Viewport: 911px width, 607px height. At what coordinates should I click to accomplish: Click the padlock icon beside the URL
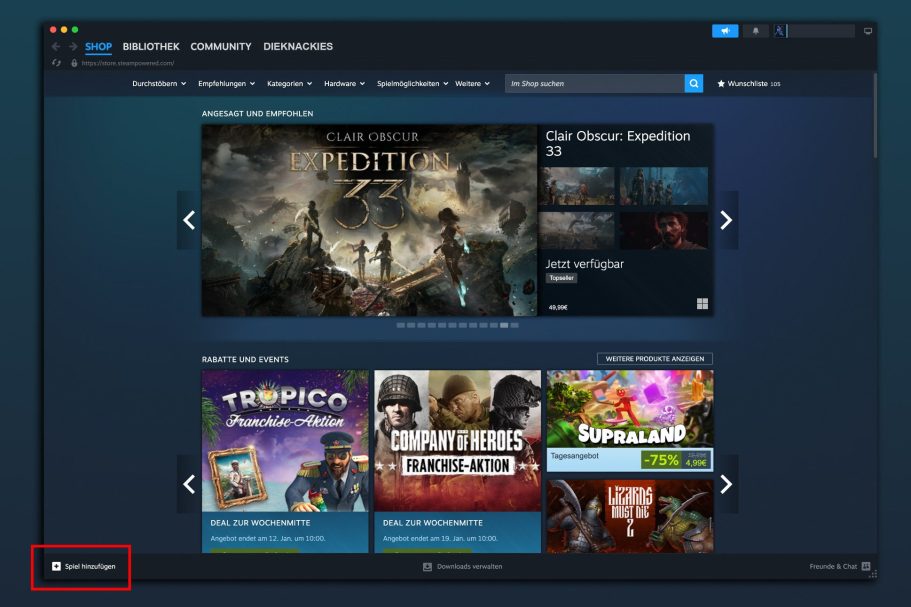point(74,63)
